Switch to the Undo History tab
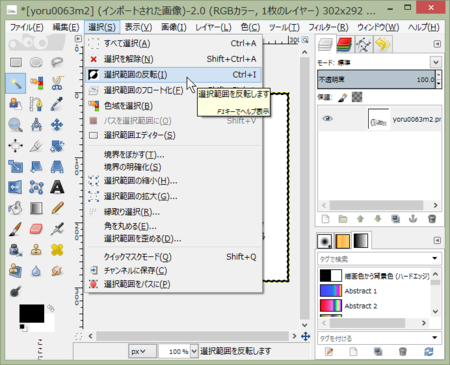Viewport: 450px width, 365px height. click(383, 44)
